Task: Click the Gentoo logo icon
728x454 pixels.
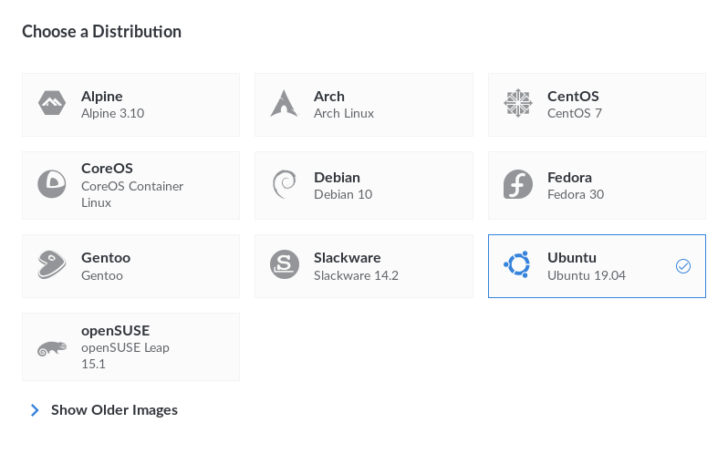Action: coord(52,266)
